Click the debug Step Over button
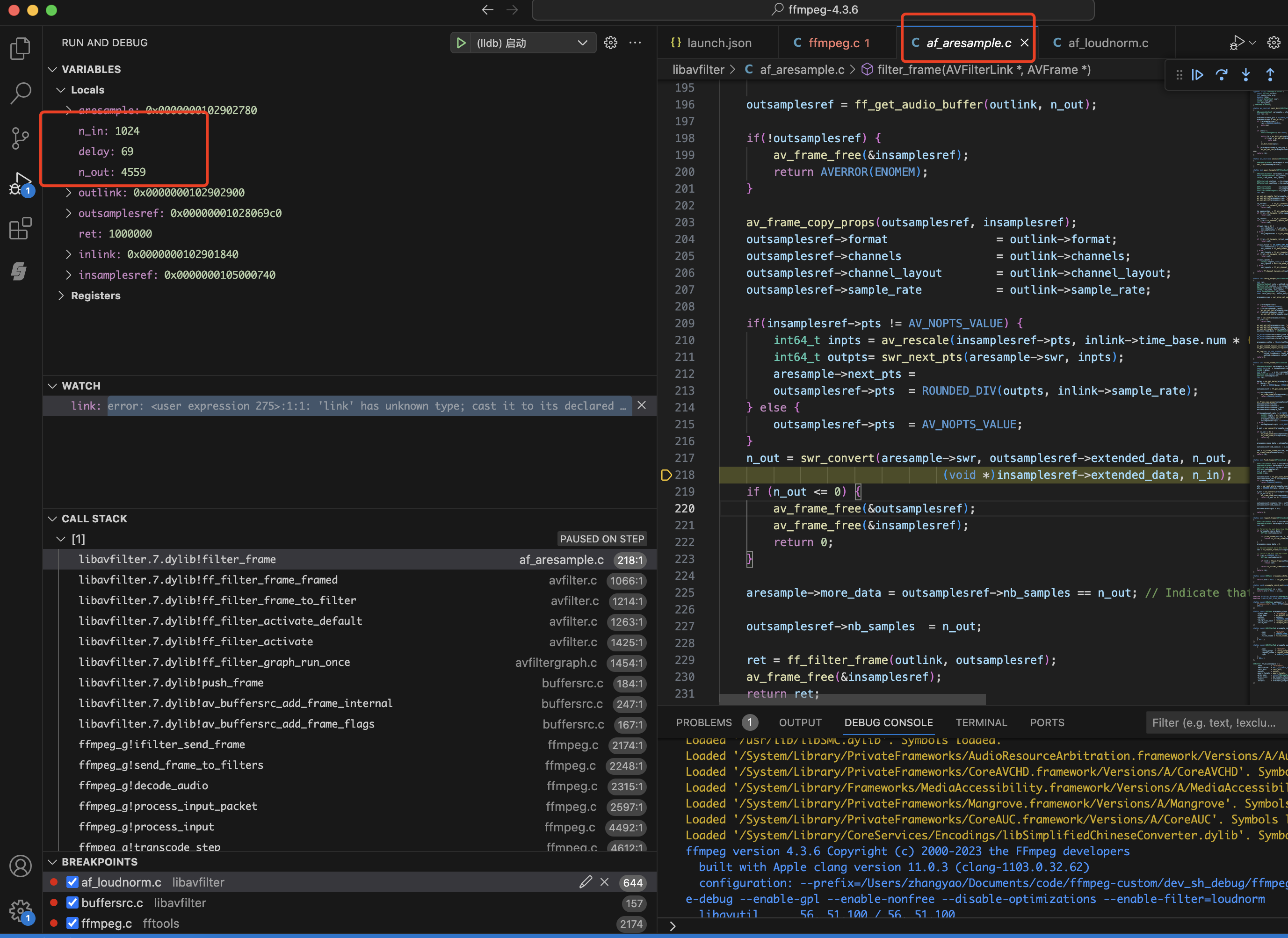 tap(1222, 75)
